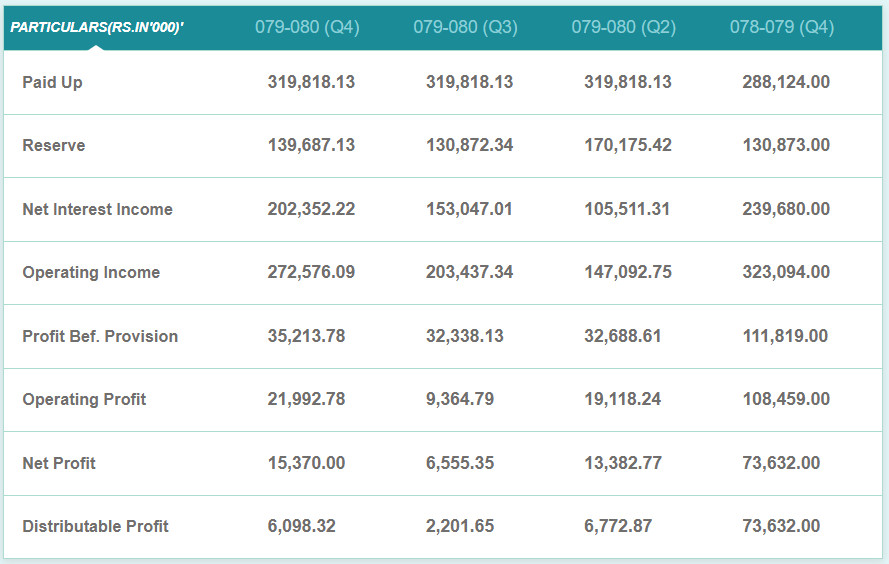This screenshot has width=889, height=564.
Task: Click the Operating Income row label
Action: [91, 272]
